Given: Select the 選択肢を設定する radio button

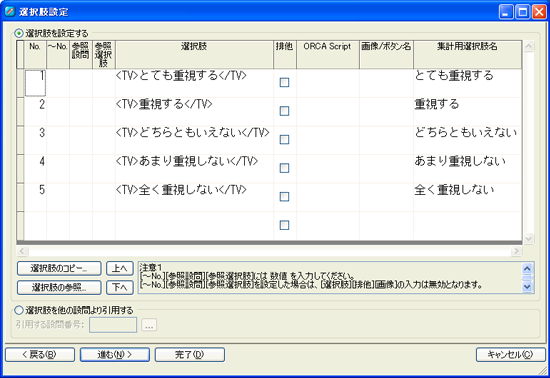Looking at the screenshot, I should pyautogui.click(x=19, y=34).
